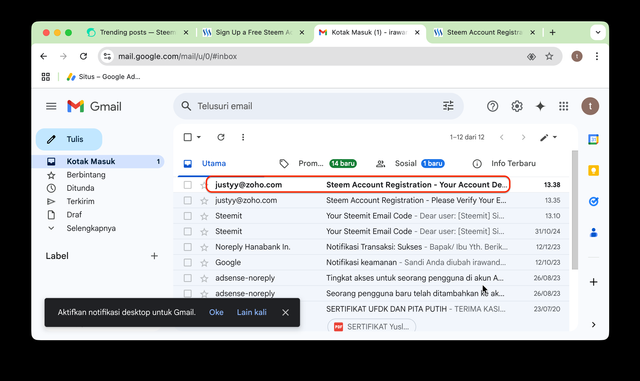The width and height of the screenshot is (640, 381).
Task: Open Chrome profile avatar in toolbar
Action: (x=577, y=56)
